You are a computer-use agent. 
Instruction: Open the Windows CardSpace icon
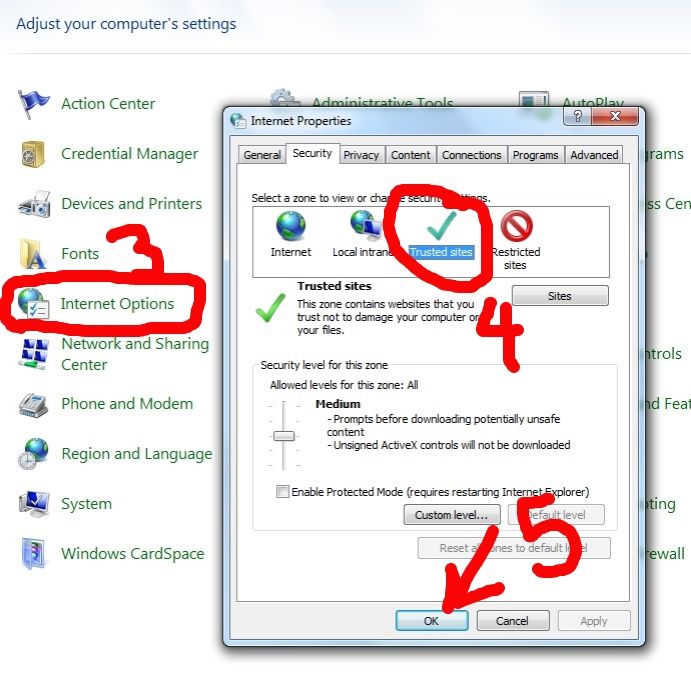(x=33, y=554)
